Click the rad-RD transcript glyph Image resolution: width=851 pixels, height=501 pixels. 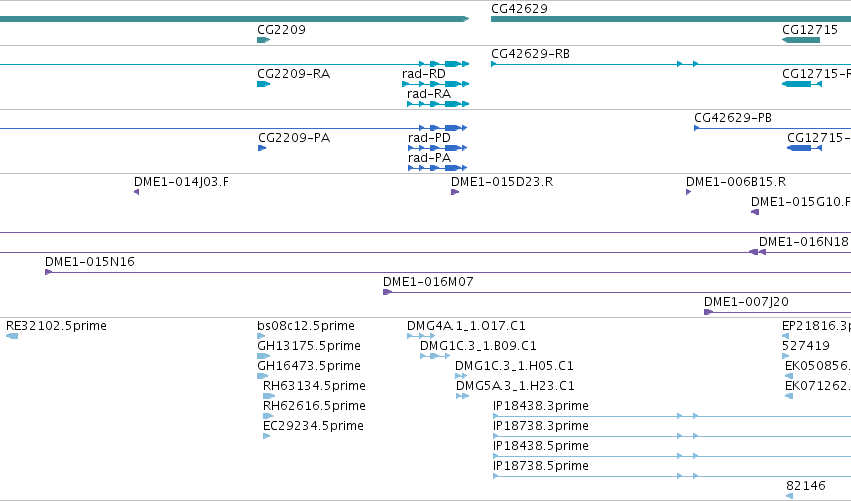coord(435,84)
